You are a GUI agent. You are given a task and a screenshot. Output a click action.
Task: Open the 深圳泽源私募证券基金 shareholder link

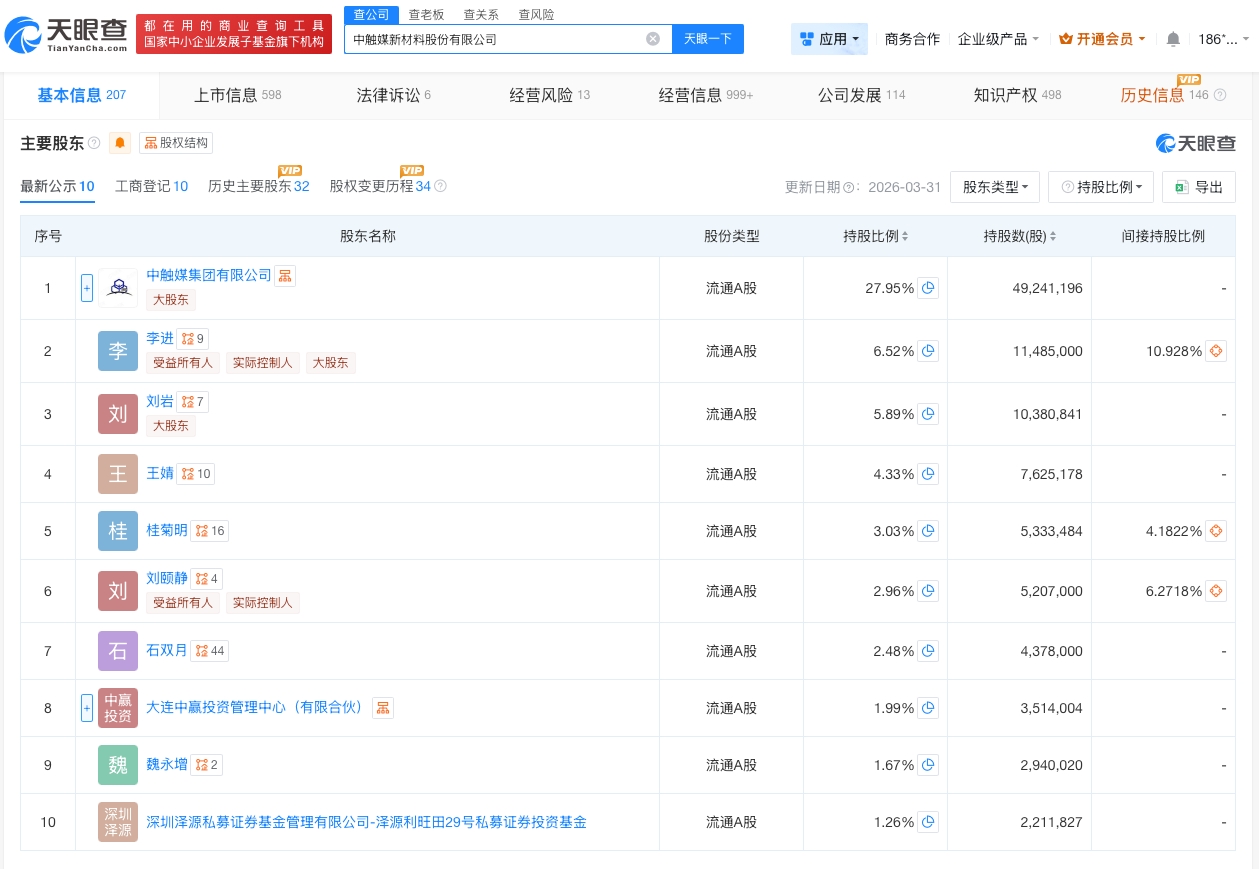click(x=366, y=822)
